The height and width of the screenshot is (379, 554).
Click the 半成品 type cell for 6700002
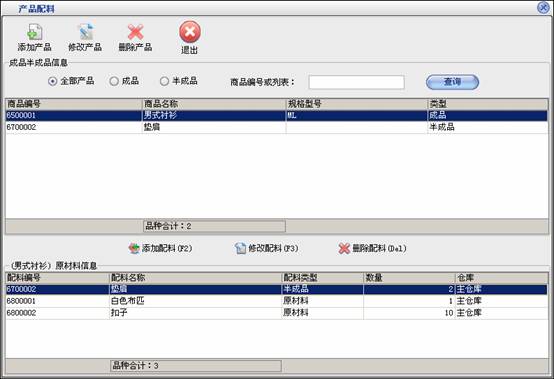click(x=442, y=127)
